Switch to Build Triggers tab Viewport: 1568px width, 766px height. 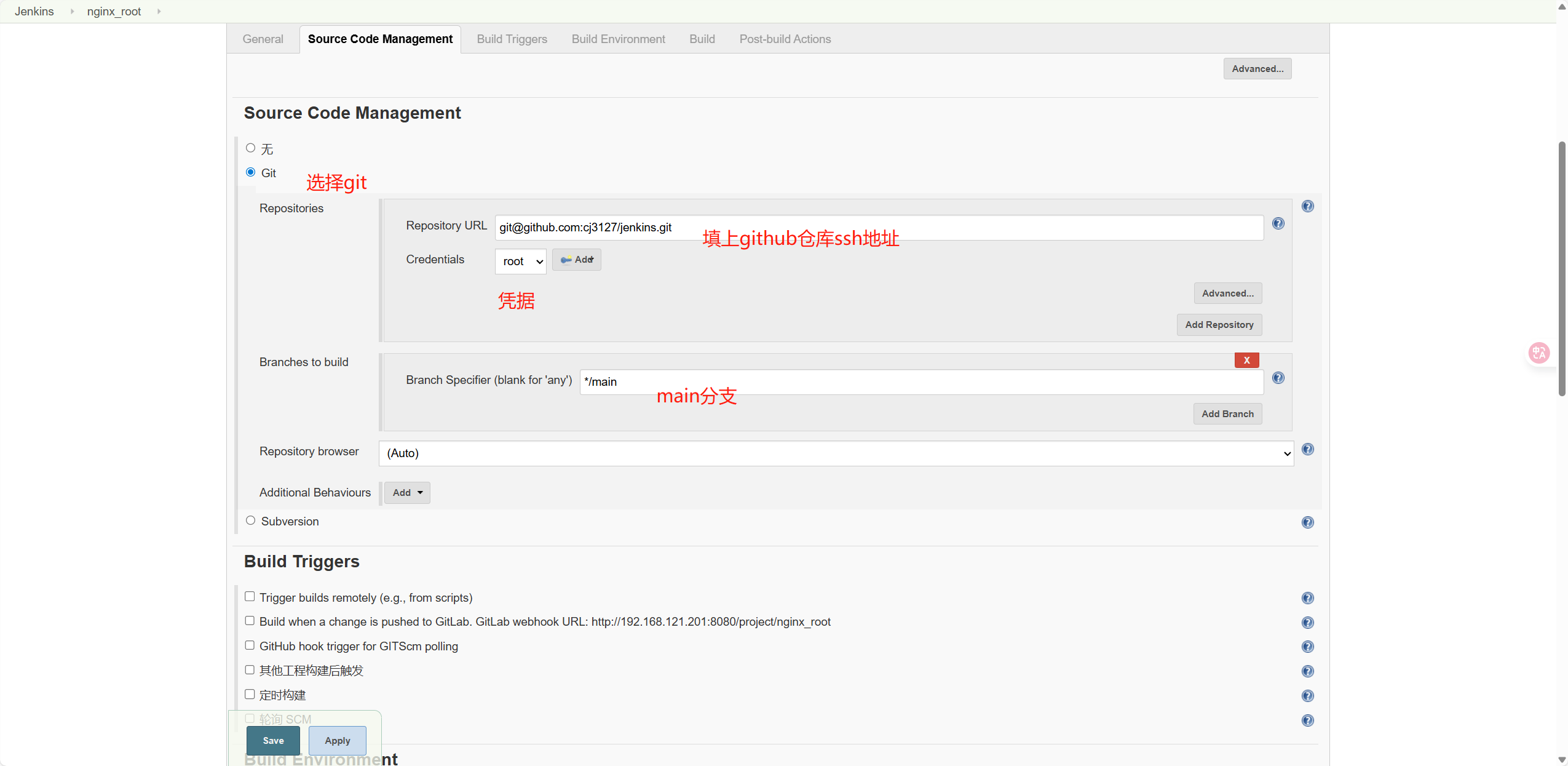(512, 39)
